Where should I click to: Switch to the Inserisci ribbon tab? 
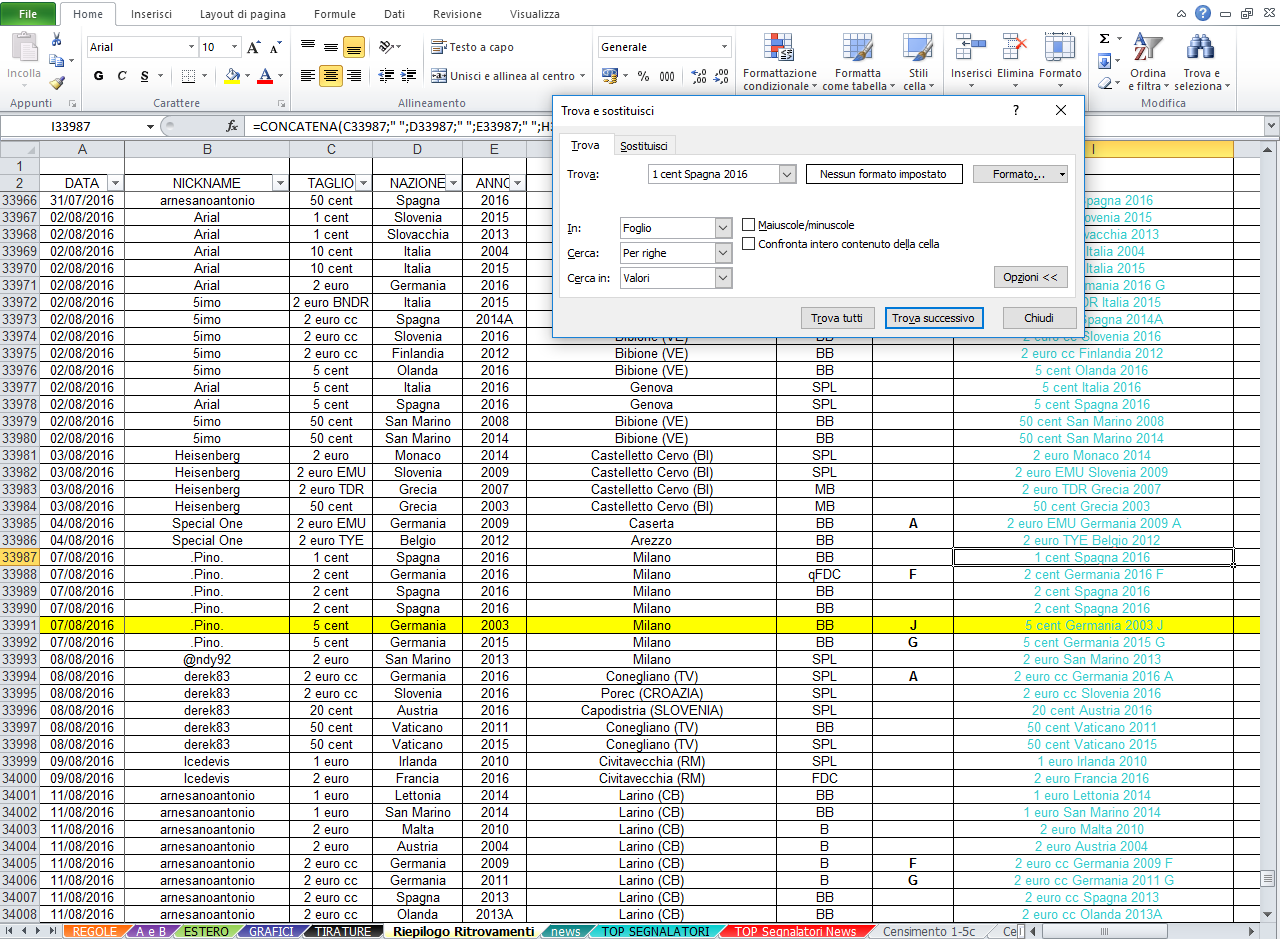pyautogui.click(x=150, y=14)
